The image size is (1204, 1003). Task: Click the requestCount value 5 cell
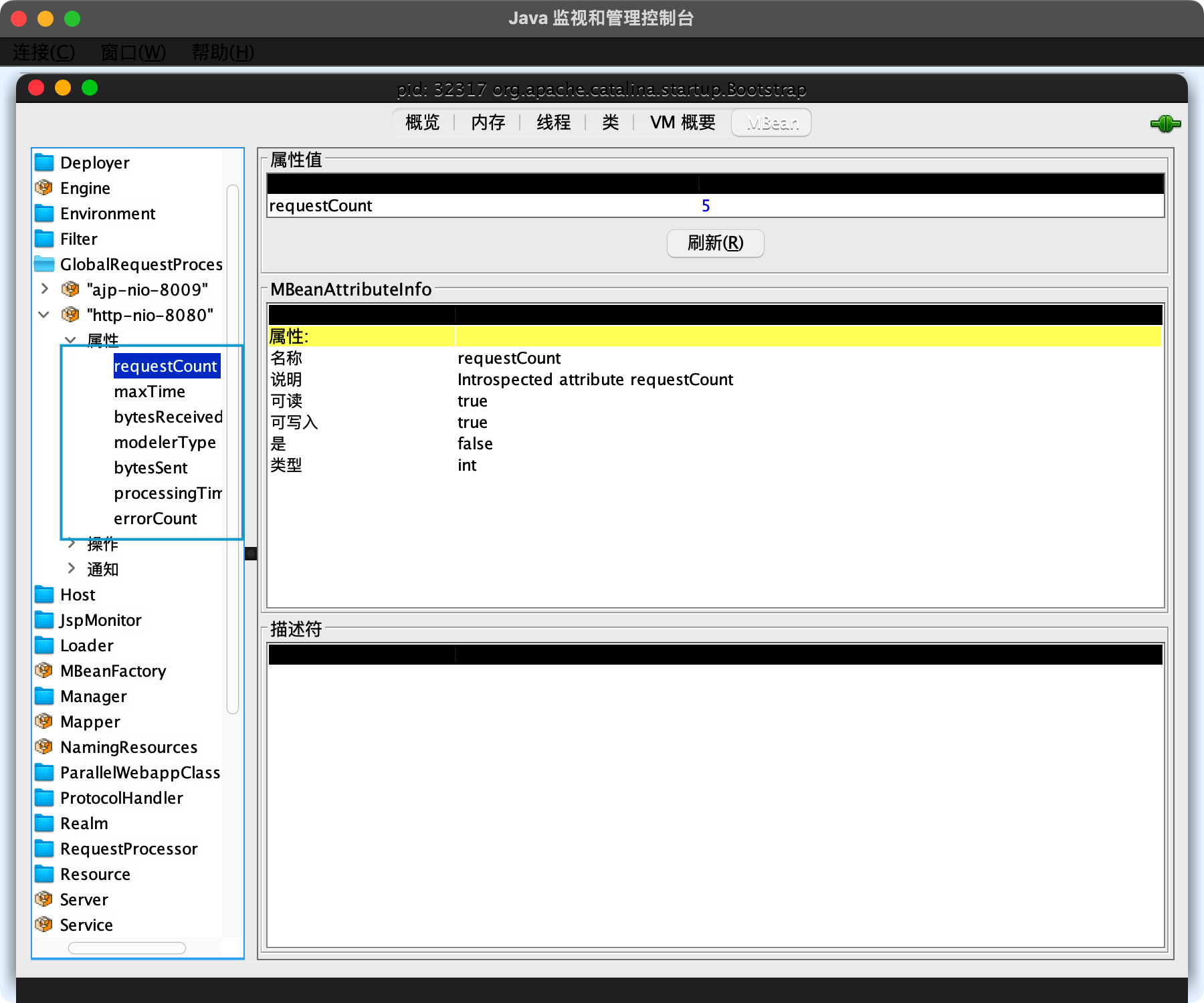coord(706,206)
